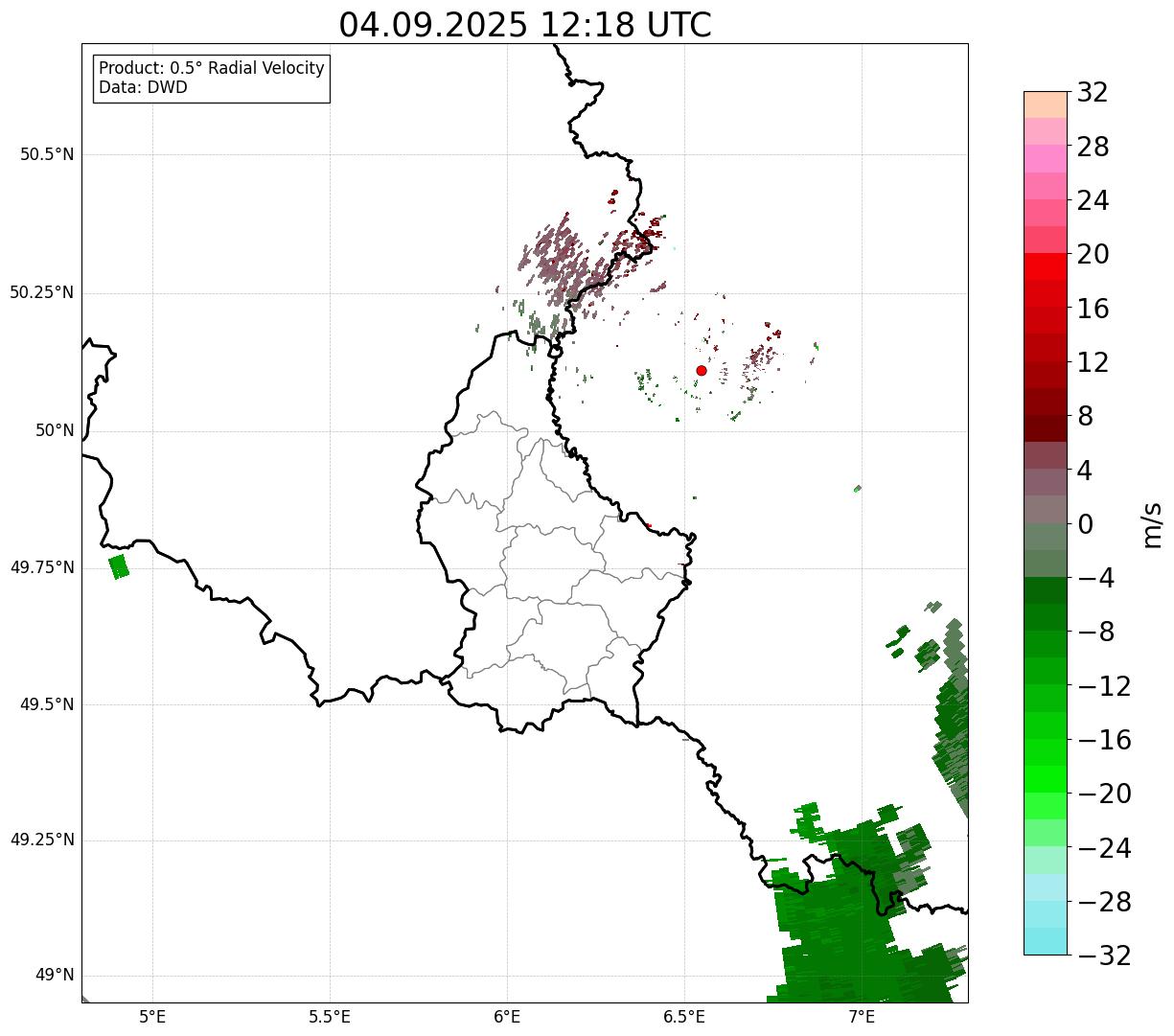The width and height of the screenshot is (1174, 1036).
Task: Click the colorbar label −28
Action: (1104, 902)
